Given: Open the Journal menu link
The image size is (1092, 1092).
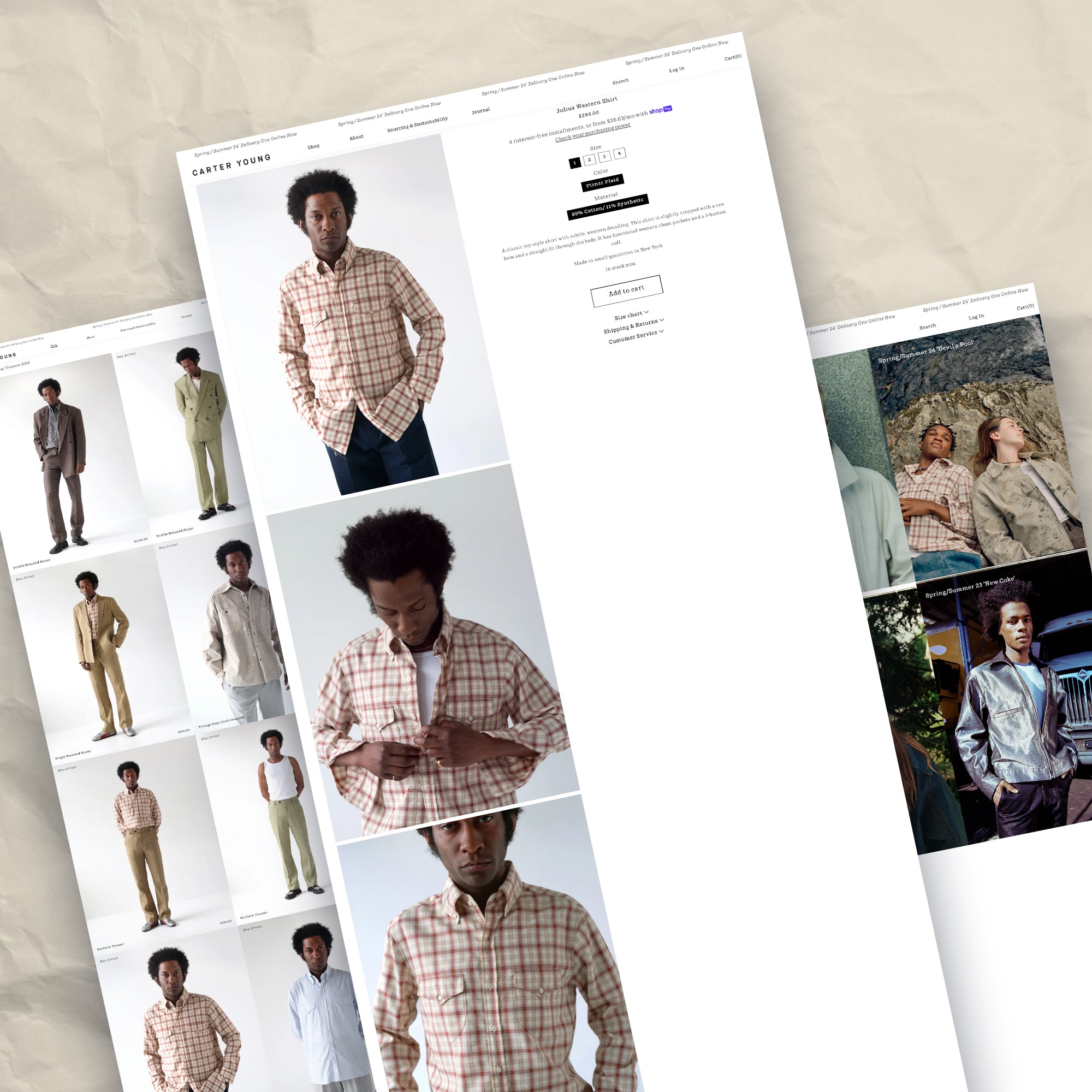Looking at the screenshot, I should pyautogui.click(x=480, y=111).
